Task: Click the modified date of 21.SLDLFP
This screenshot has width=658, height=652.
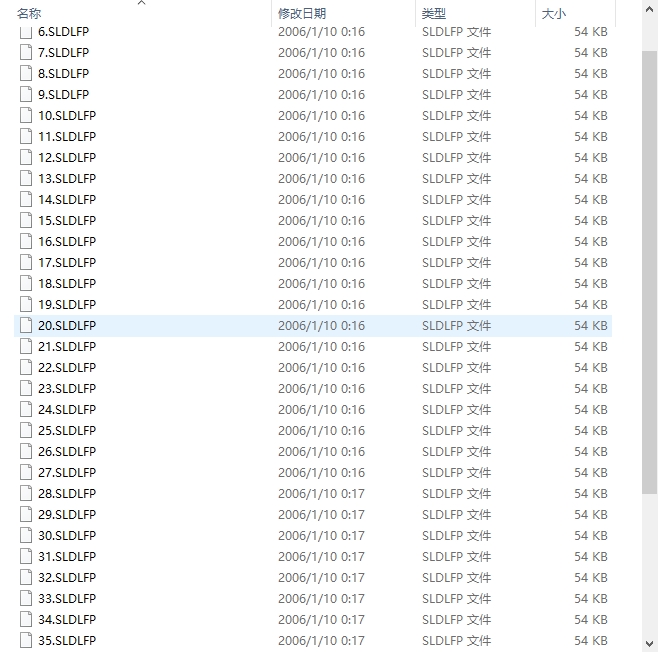Action: pos(321,346)
